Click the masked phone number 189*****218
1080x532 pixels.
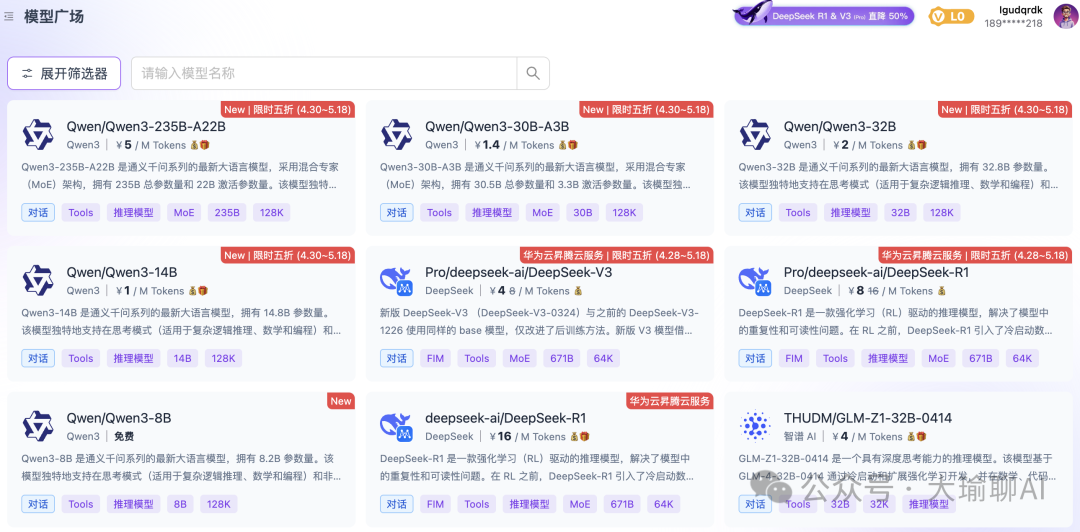click(x=1013, y=23)
